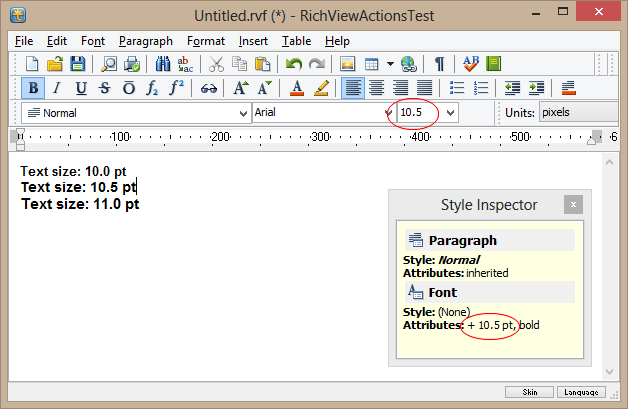Click the Save document icon
This screenshot has width=628, height=409.
click(77, 64)
